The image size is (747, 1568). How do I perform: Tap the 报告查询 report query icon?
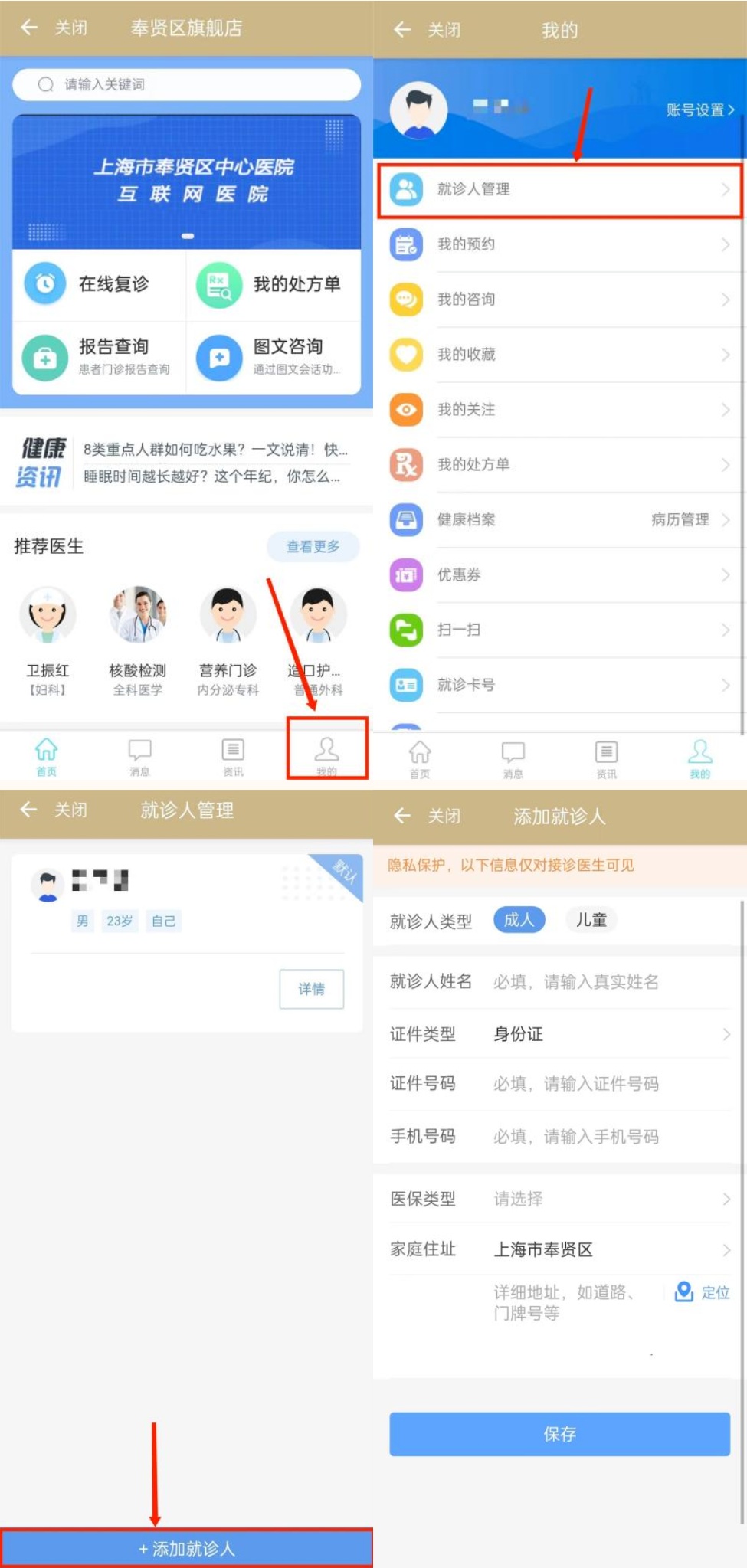click(45, 358)
